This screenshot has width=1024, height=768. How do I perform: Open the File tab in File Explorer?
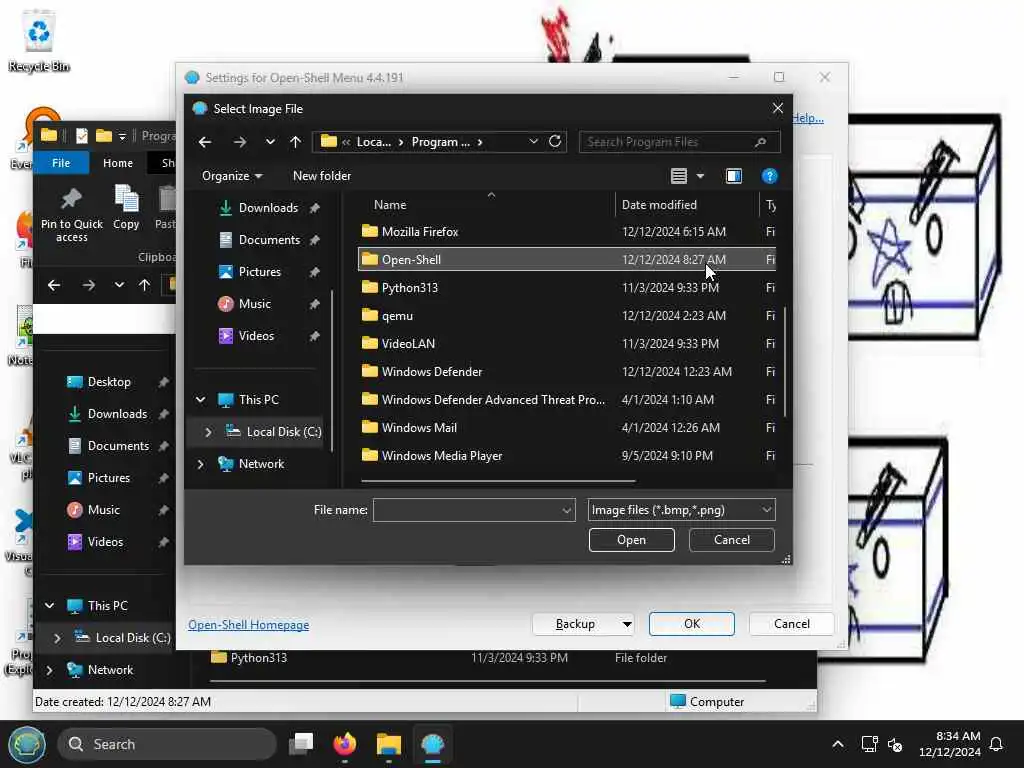coord(61,163)
